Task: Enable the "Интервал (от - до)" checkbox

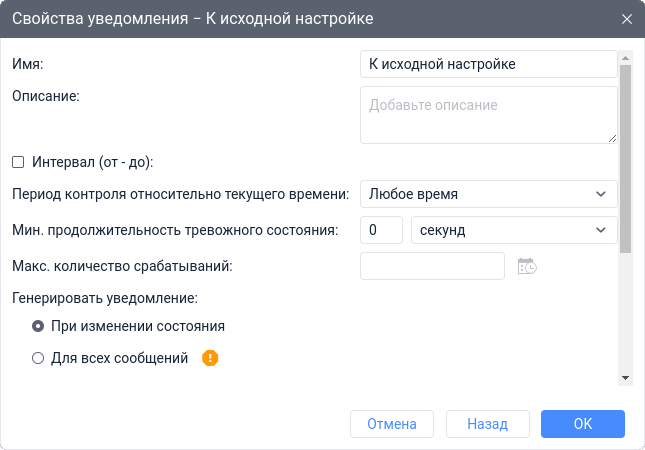Action: (18, 161)
